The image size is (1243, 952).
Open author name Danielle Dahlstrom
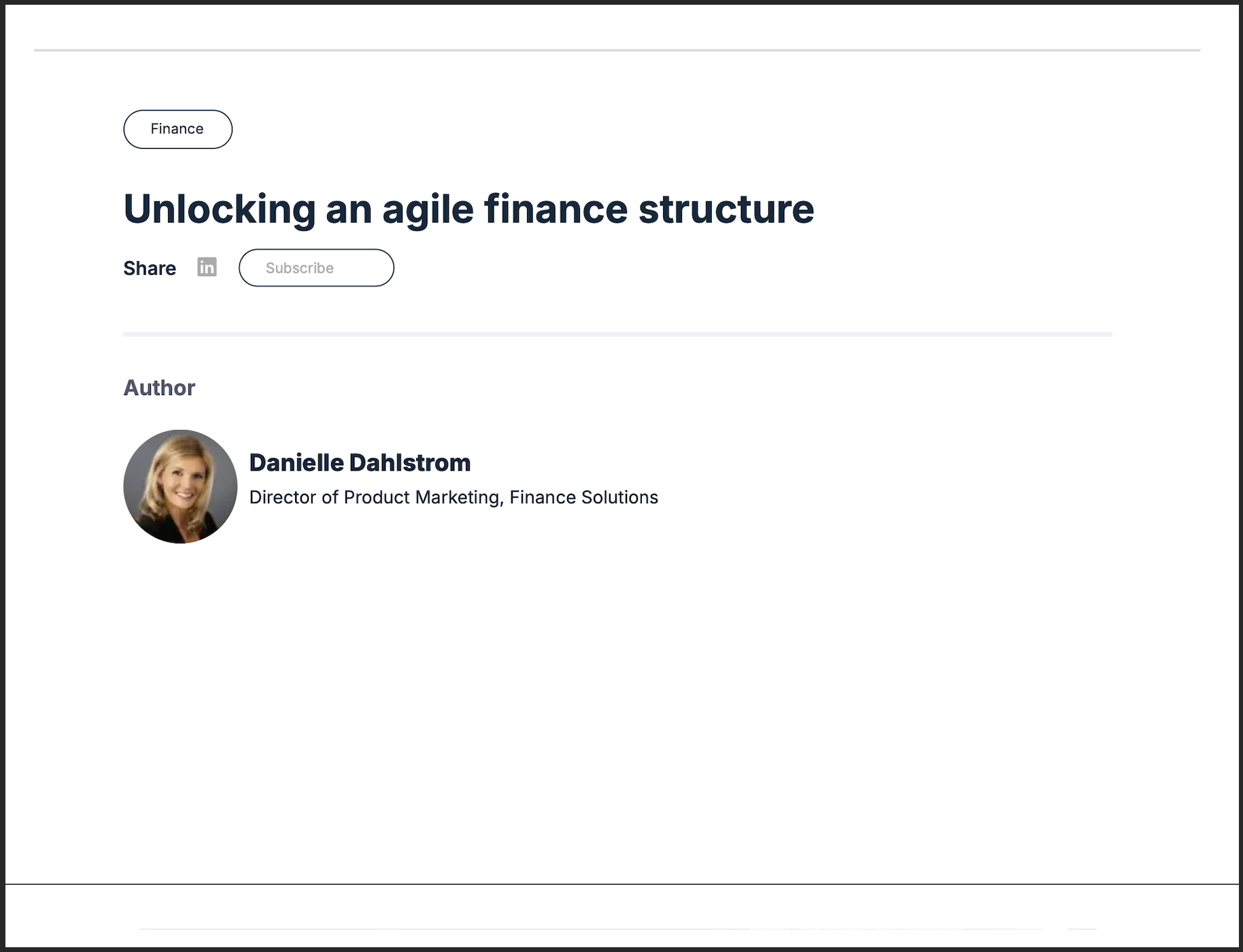point(360,462)
